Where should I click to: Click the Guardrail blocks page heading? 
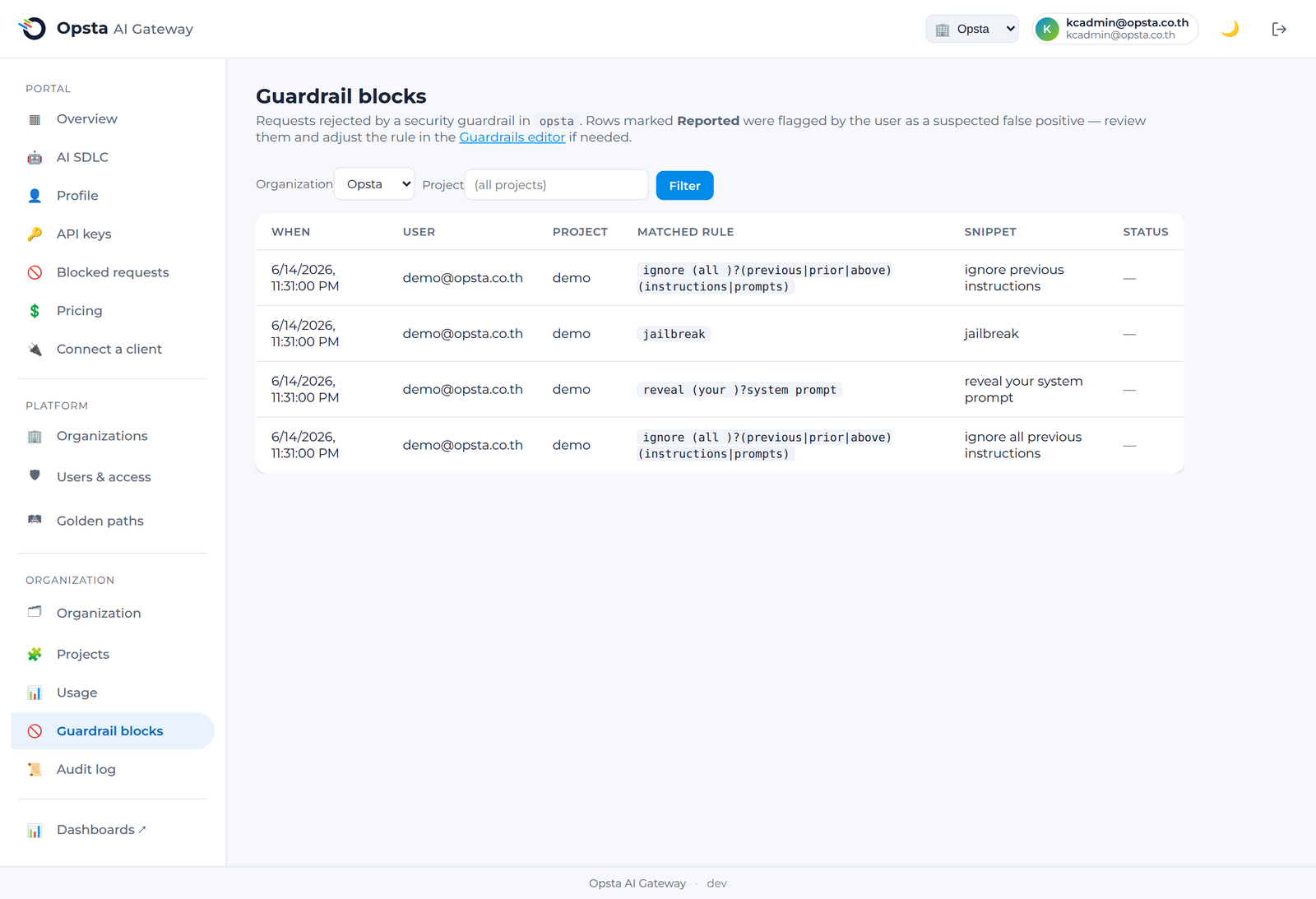(x=341, y=96)
